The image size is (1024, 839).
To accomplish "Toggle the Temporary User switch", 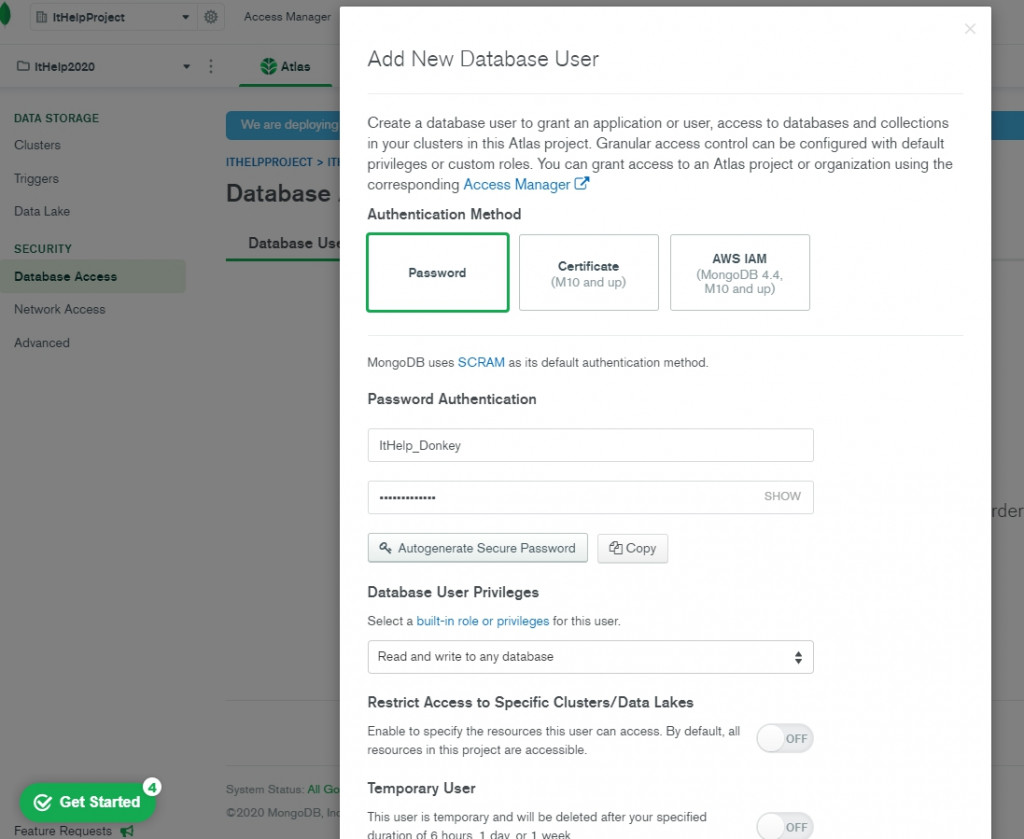I will coord(784,826).
